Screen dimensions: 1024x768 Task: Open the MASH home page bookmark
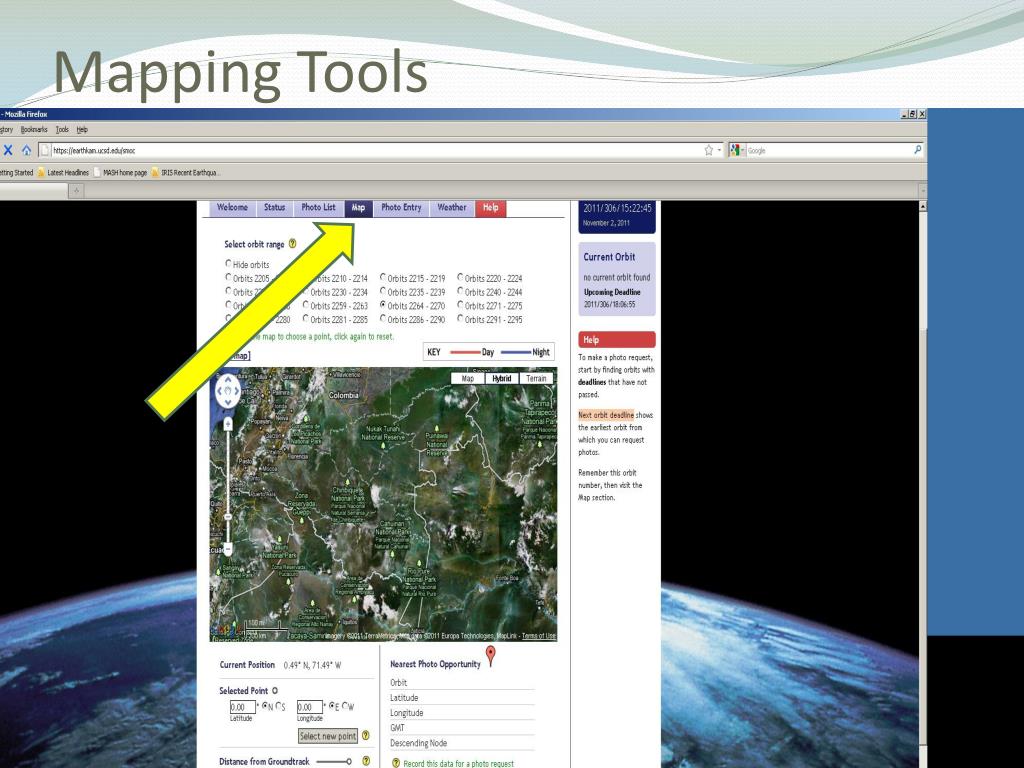120,172
